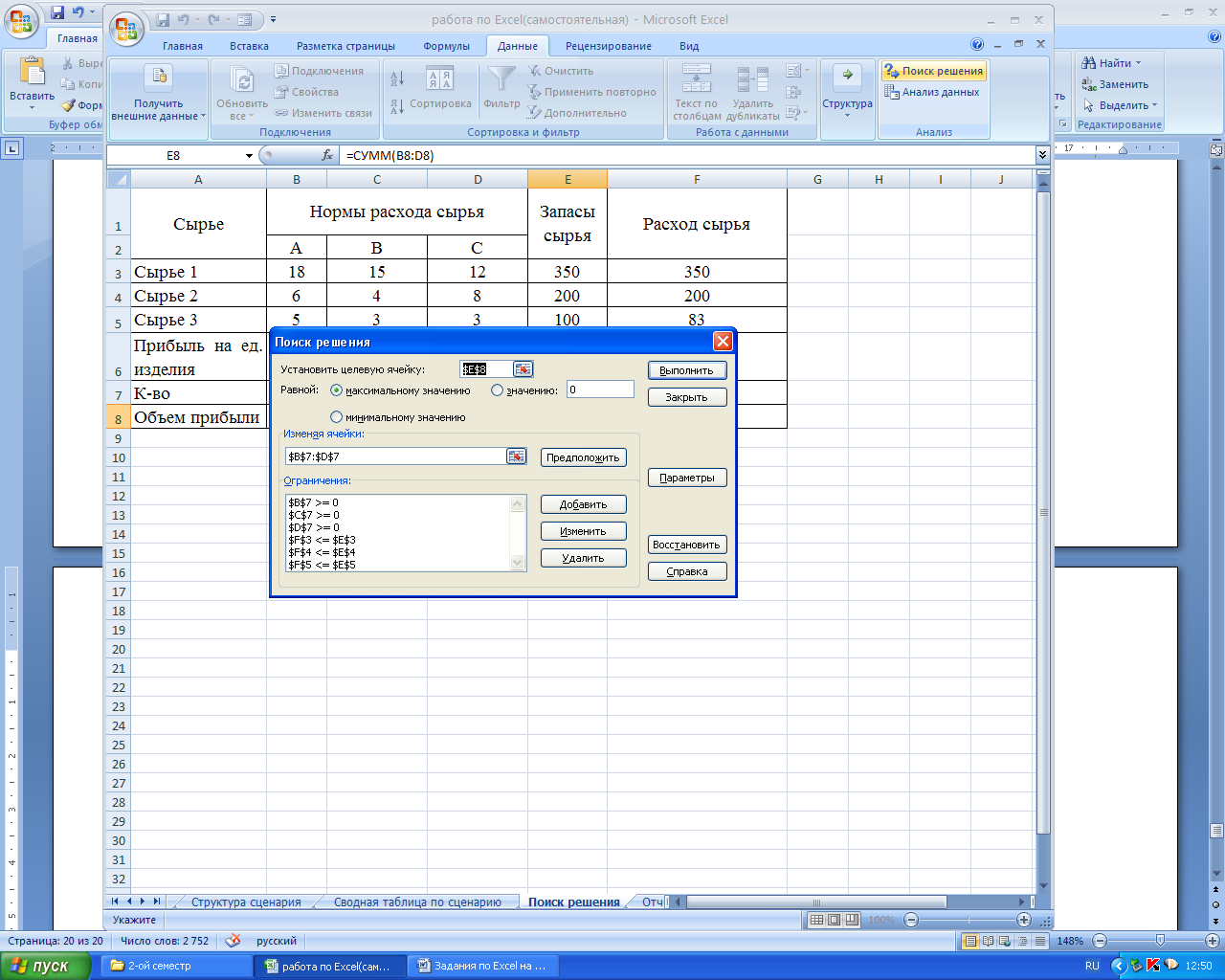1225x980 pixels.
Task: Click the Удалить constraint button
Action: tap(583, 558)
